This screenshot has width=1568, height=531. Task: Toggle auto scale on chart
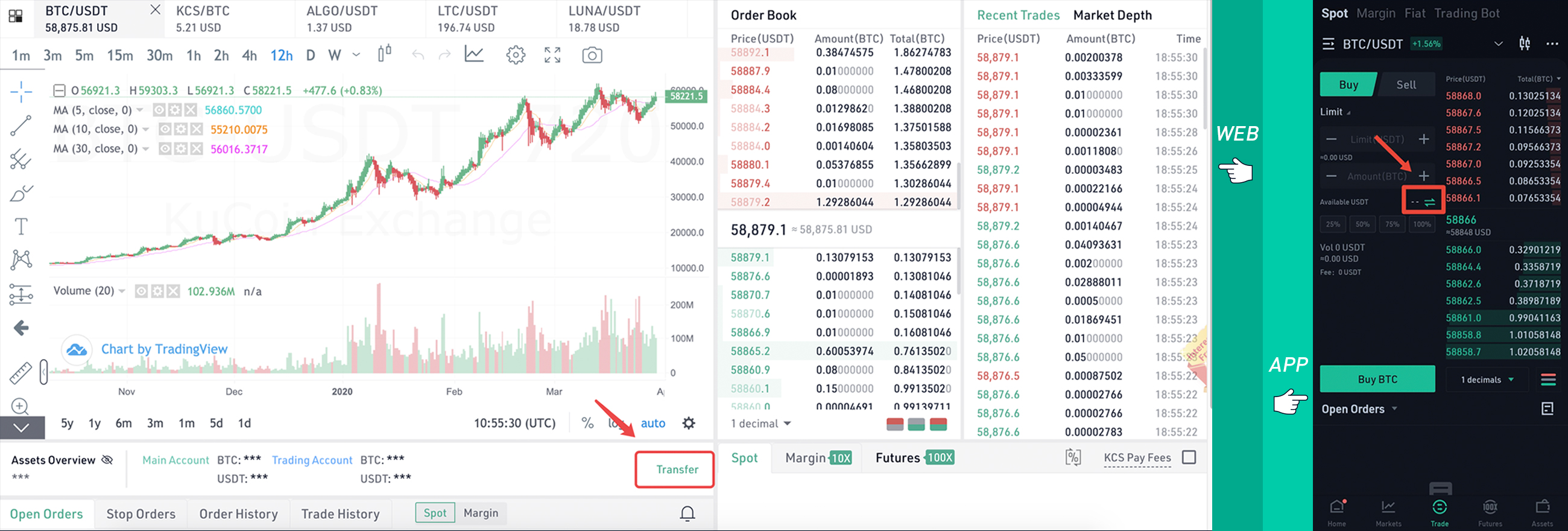pos(653,423)
